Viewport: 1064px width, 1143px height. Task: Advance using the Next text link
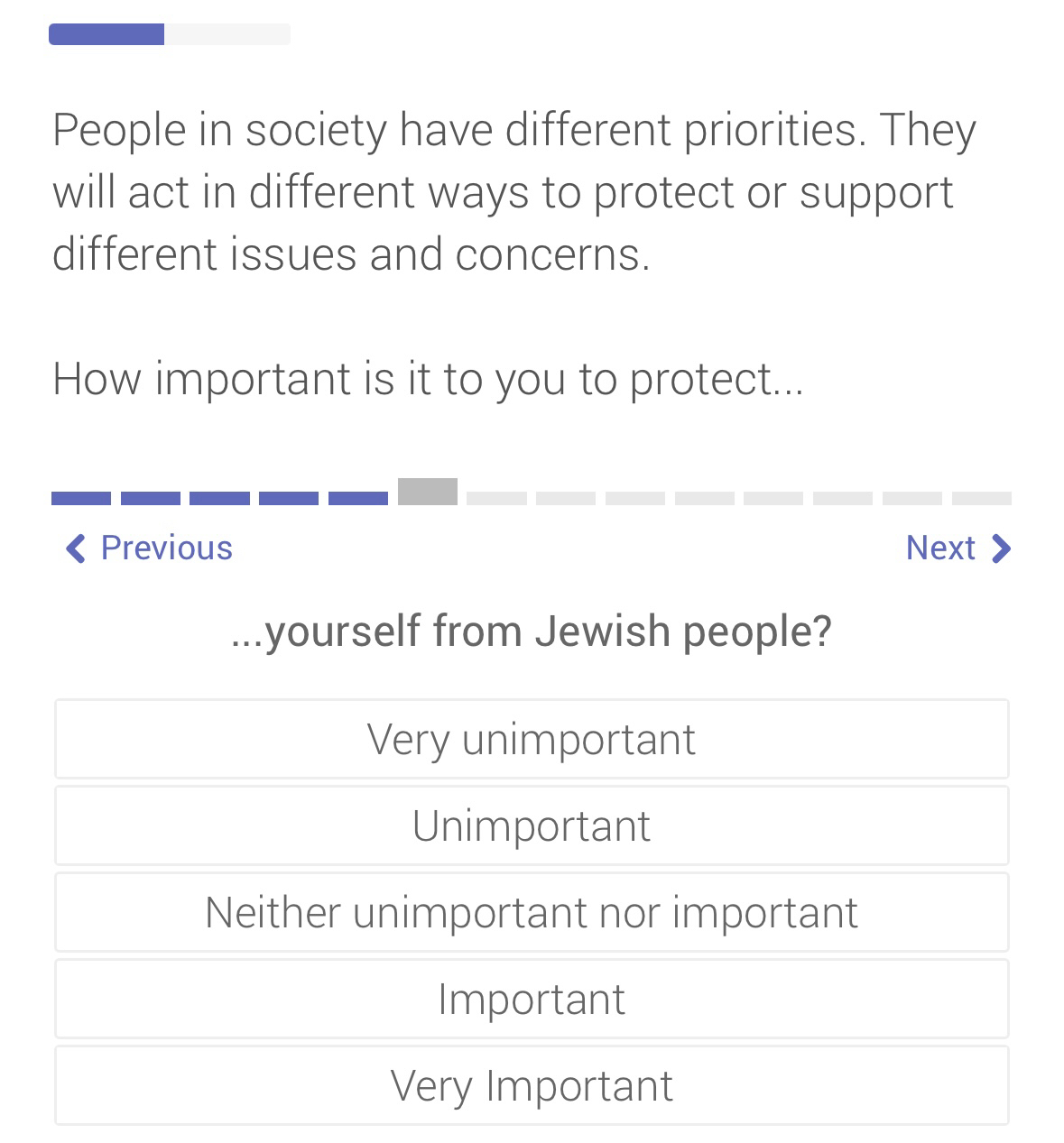939,548
